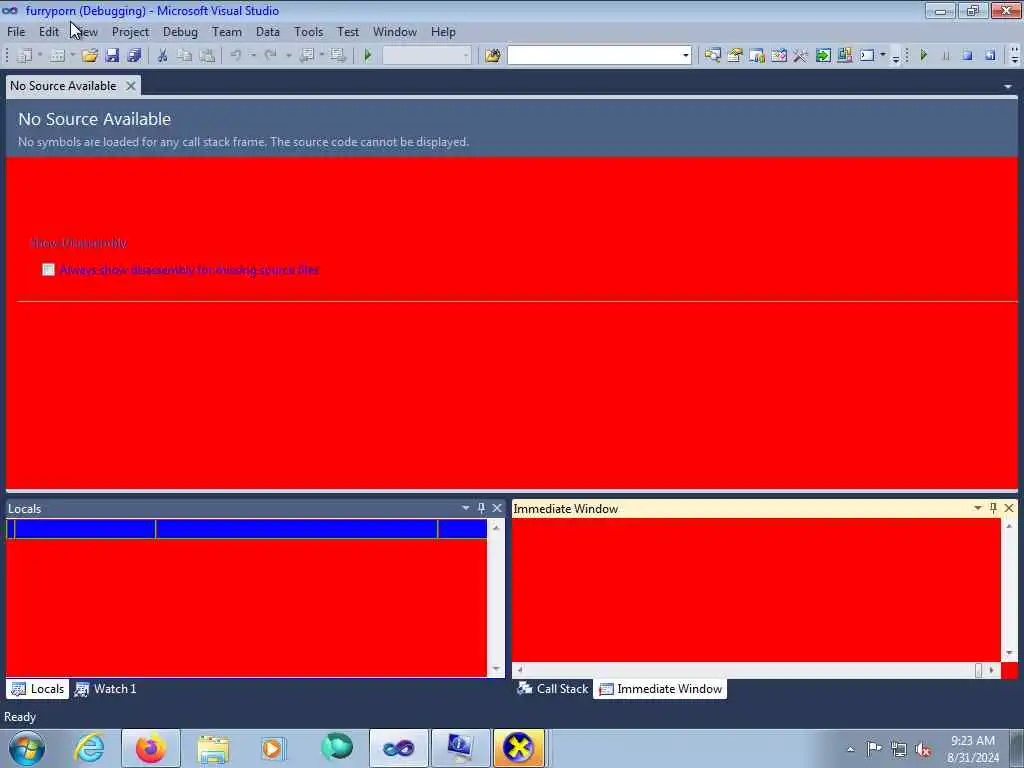Open the Immediate Window position dropdown arrow
The image size is (1024, 768).
[x=978, y=507]
